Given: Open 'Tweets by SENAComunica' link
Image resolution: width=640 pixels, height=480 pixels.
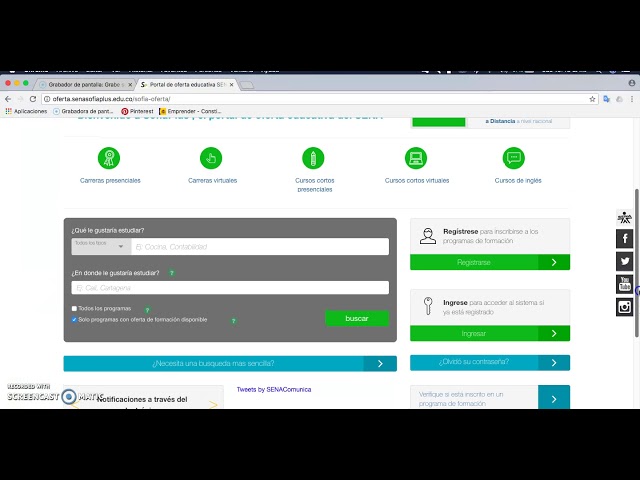Looking at the screenshot, I should click(274, 389).
